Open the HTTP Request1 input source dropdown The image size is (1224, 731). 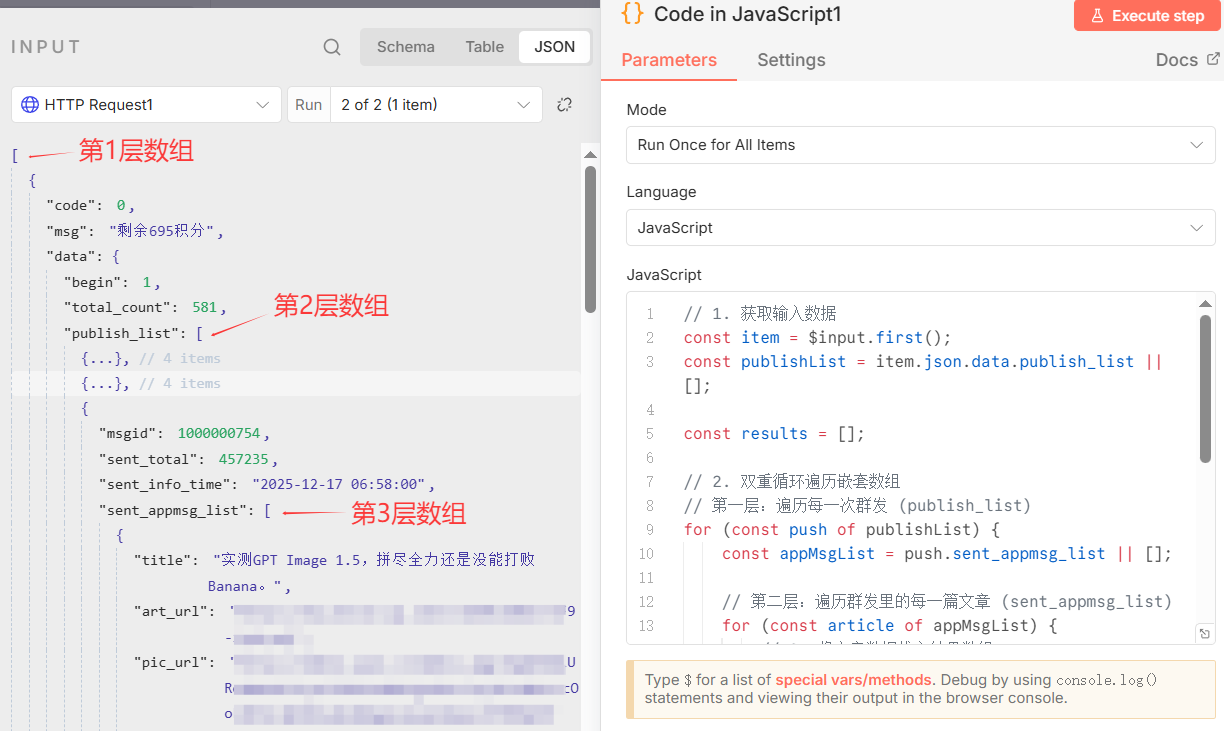(x=145, y=104)
